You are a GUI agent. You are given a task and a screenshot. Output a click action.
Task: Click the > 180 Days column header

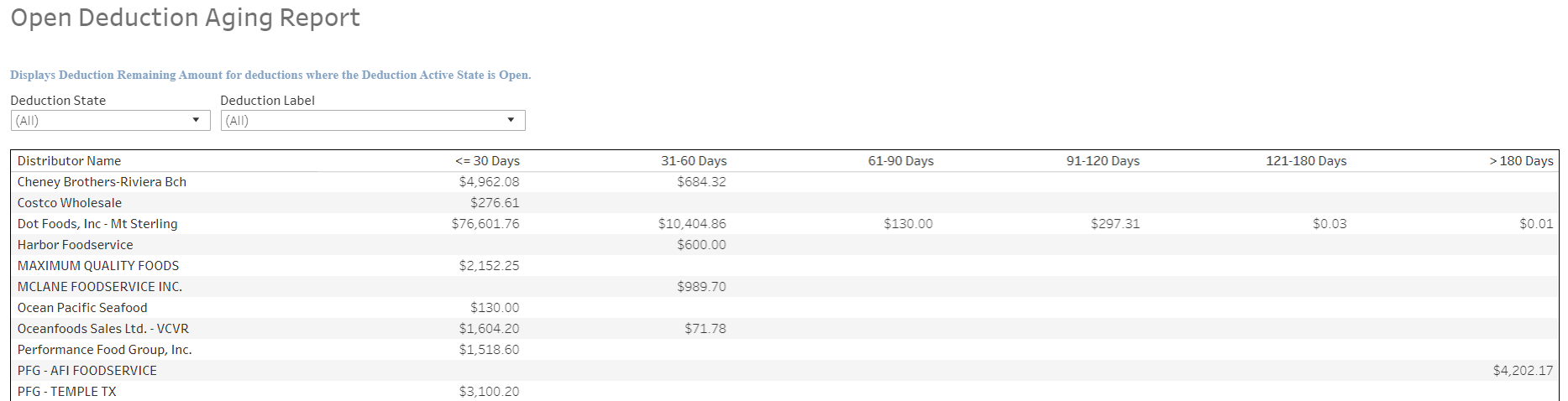pyautogui.click(x=1521, y=161)
